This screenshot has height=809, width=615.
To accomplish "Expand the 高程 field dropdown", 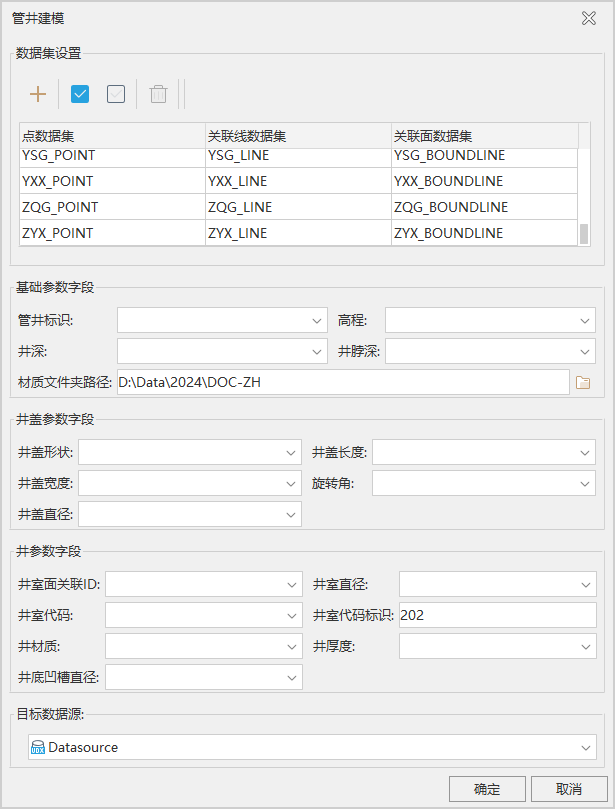I will pyautogui.click(x=490, y=320).
